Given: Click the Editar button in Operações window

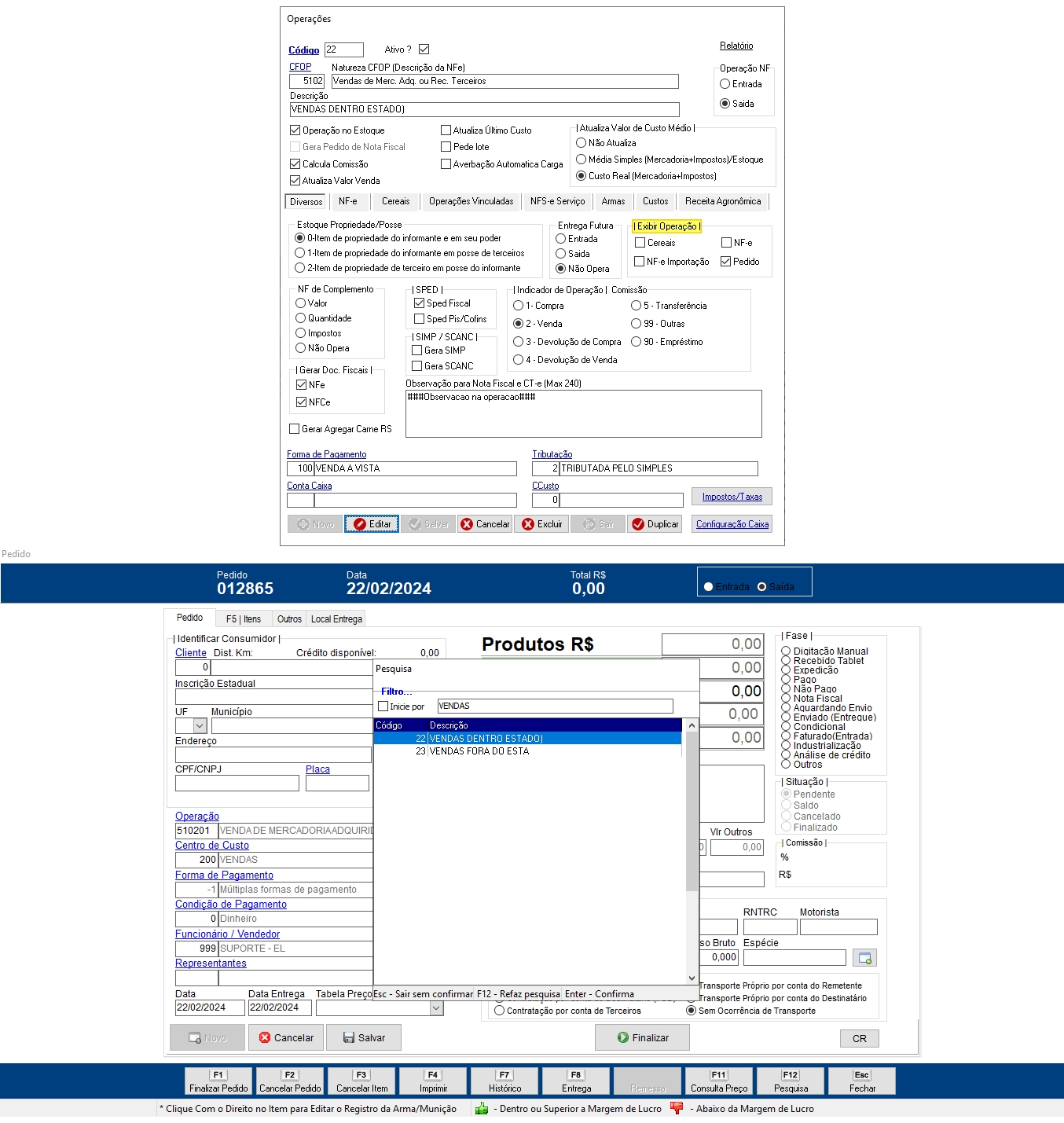Looking at the screenshot, I should coord(372,524).
